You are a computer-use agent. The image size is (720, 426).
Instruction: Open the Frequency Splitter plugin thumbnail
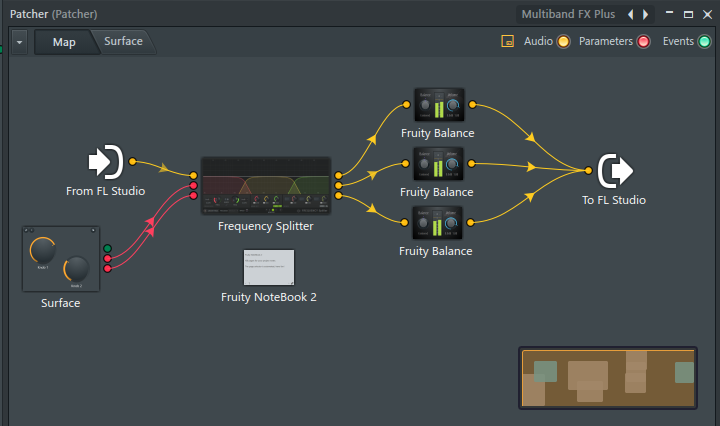click(266, 185)
